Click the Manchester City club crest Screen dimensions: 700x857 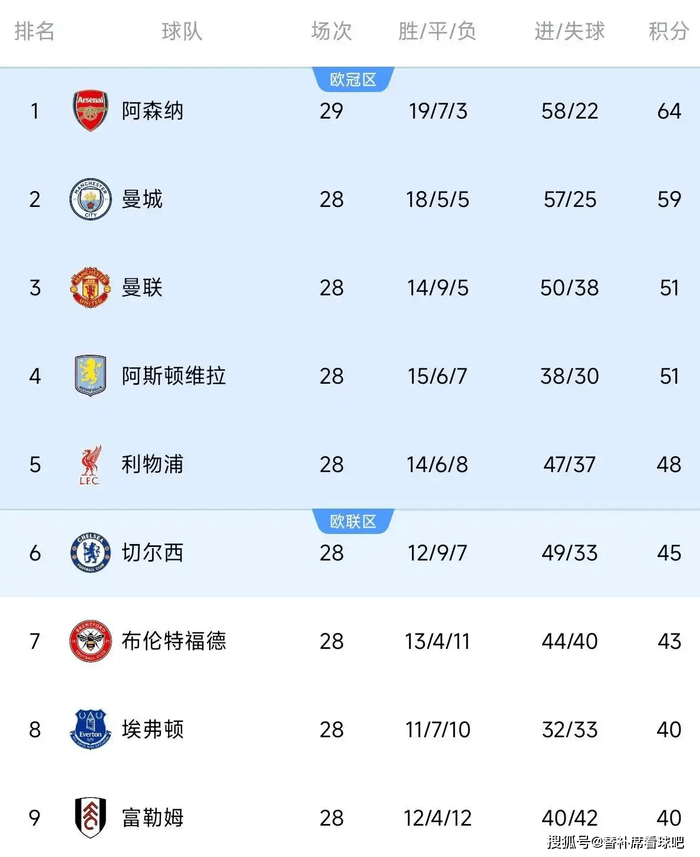pos(90,199)
